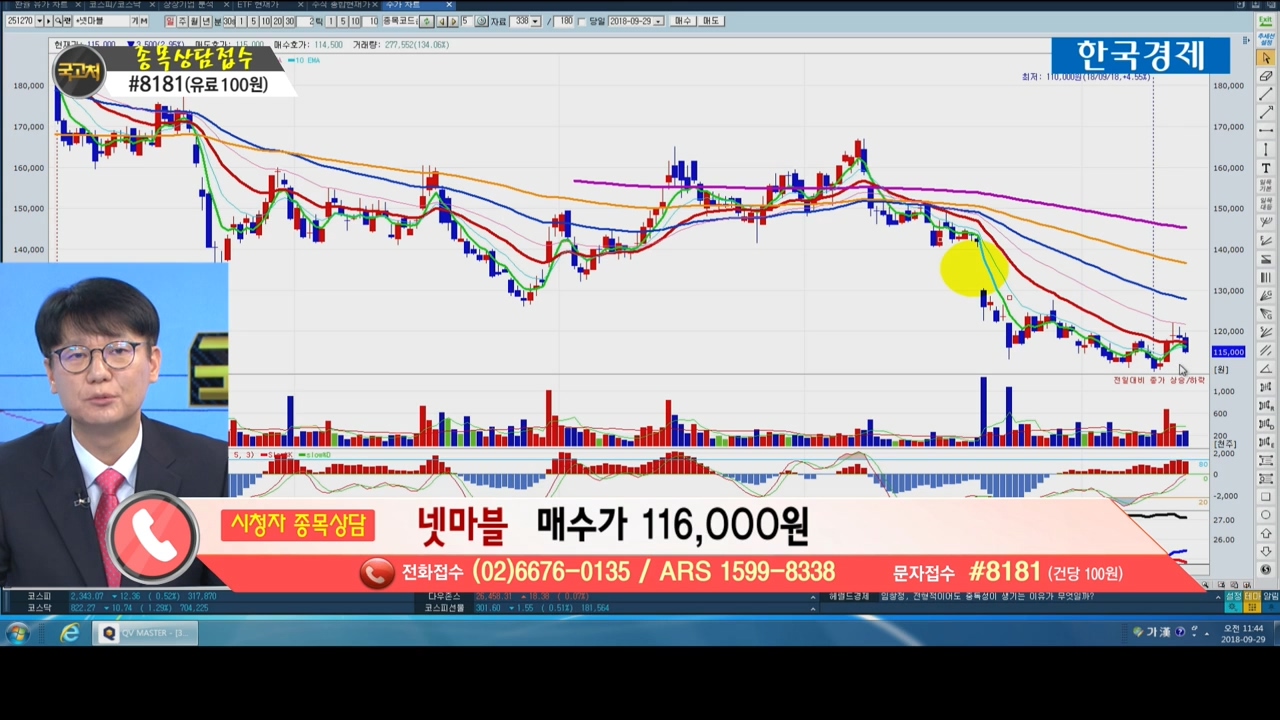Click the 매수 (buy) button

(683, 21)
